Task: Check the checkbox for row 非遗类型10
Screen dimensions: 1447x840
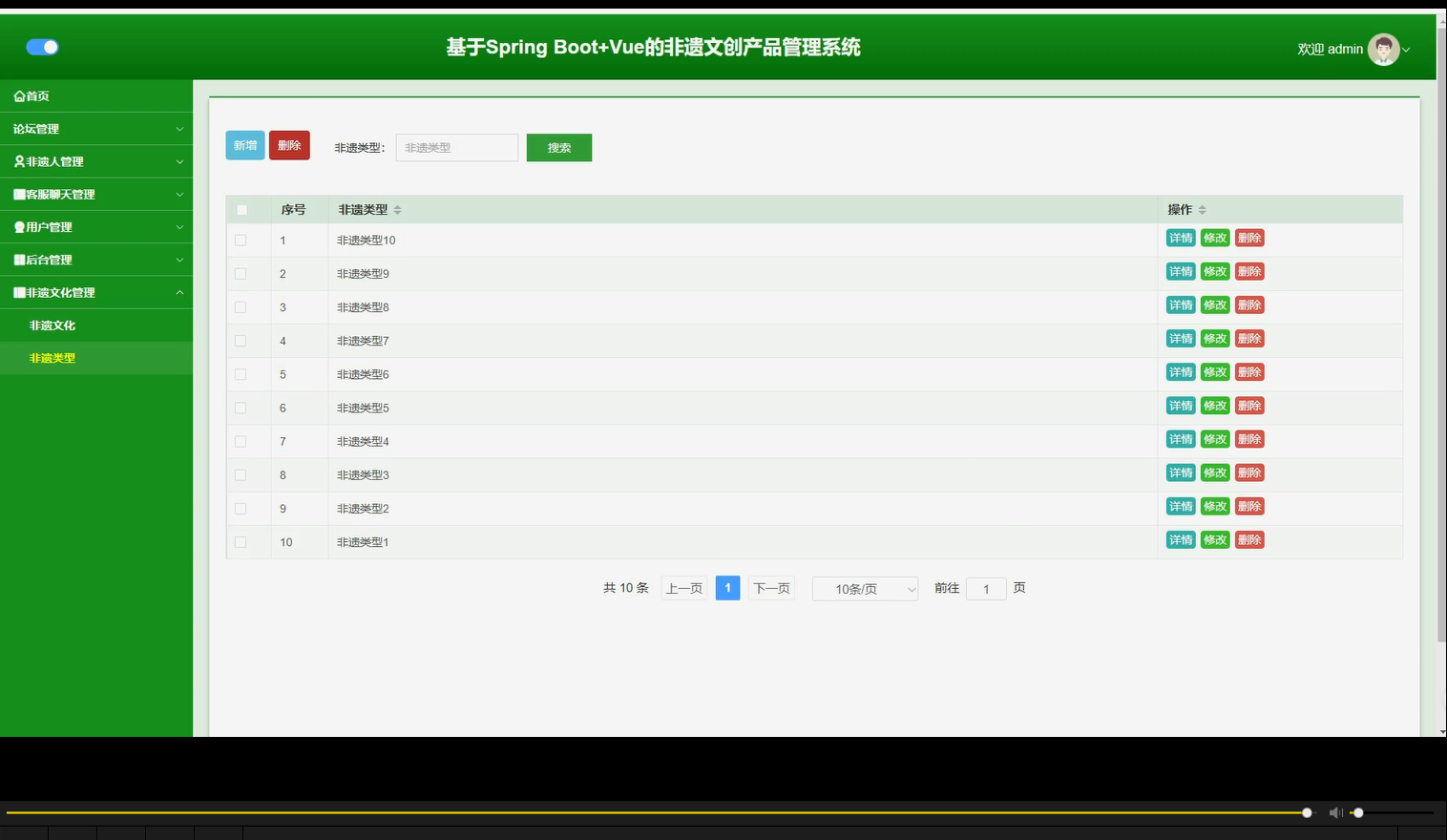Action: coord(241,240)
